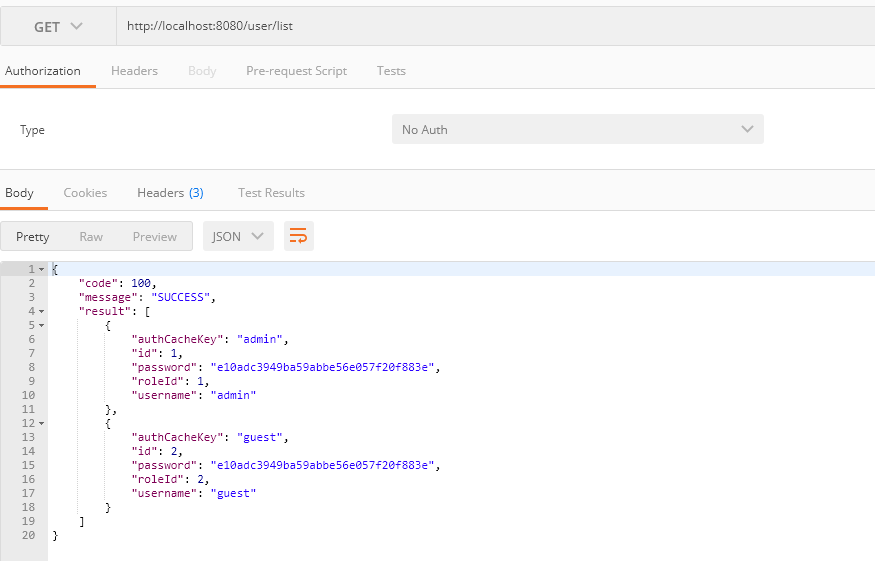
Task: Switch response view to Raw
Action: pos(91,236)
